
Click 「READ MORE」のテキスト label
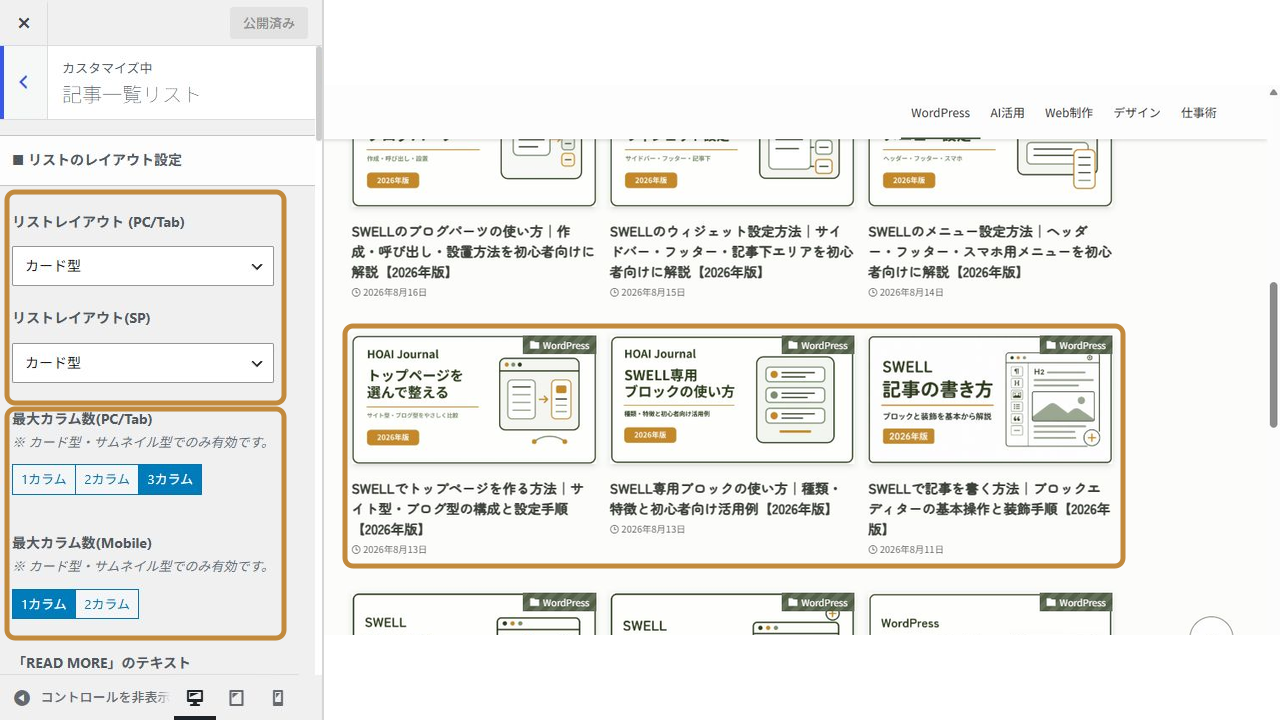coord(104,663)
